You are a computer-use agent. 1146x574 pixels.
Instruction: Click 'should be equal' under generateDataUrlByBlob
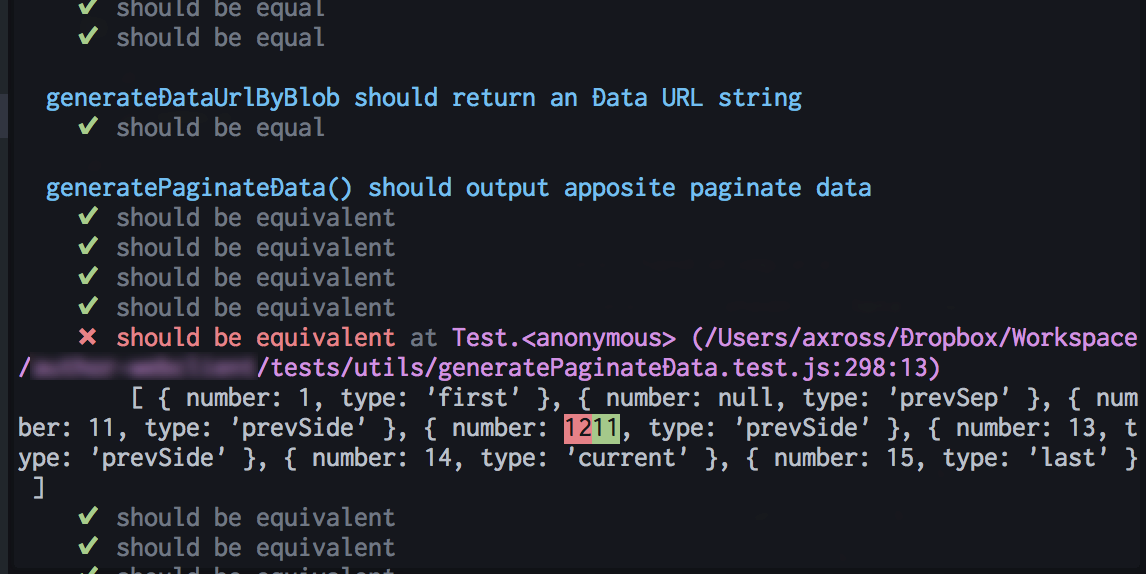(220, 127)
